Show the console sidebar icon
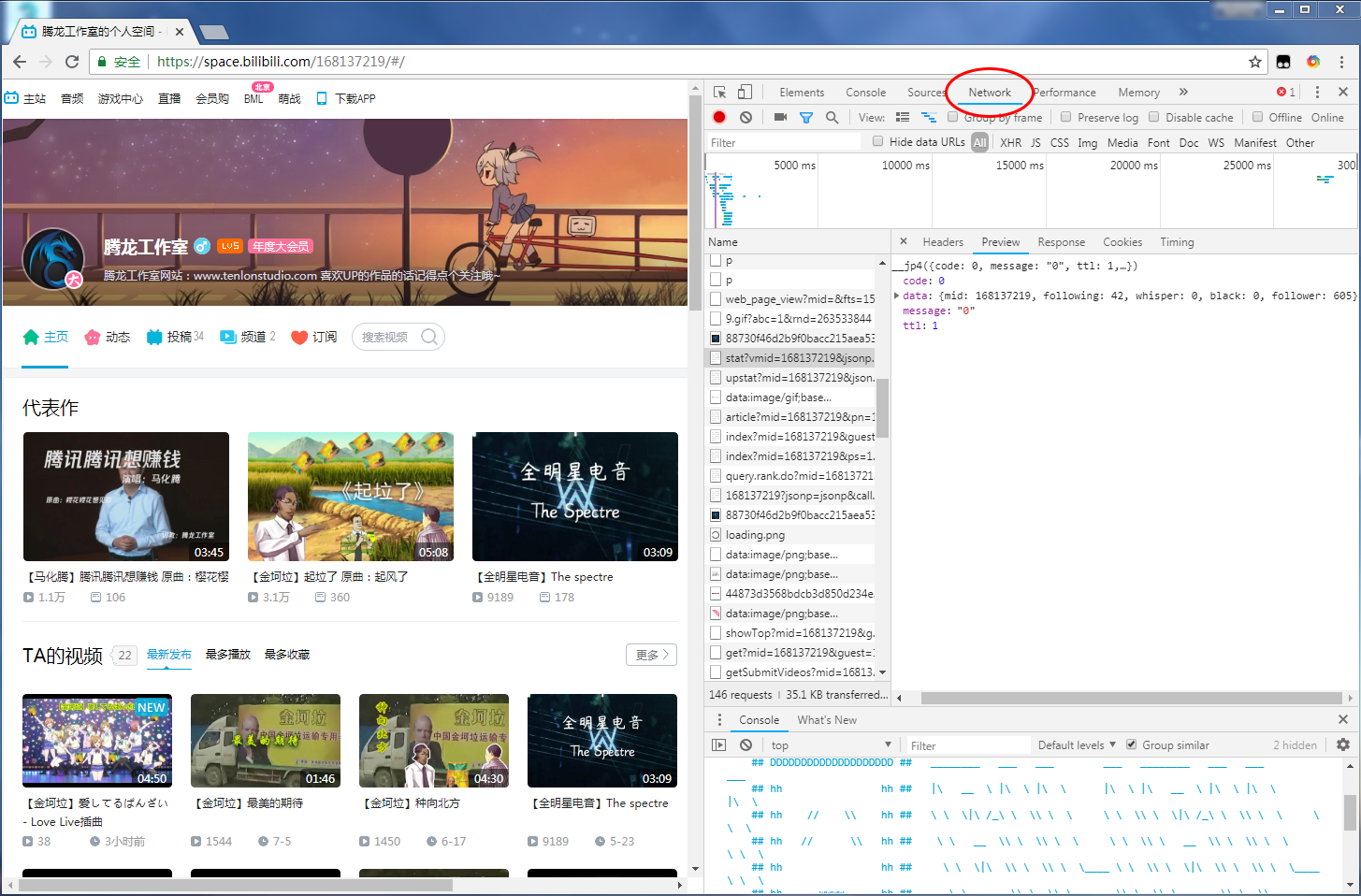This screenshot has height=896, width=1361. [x=718, y=744]
